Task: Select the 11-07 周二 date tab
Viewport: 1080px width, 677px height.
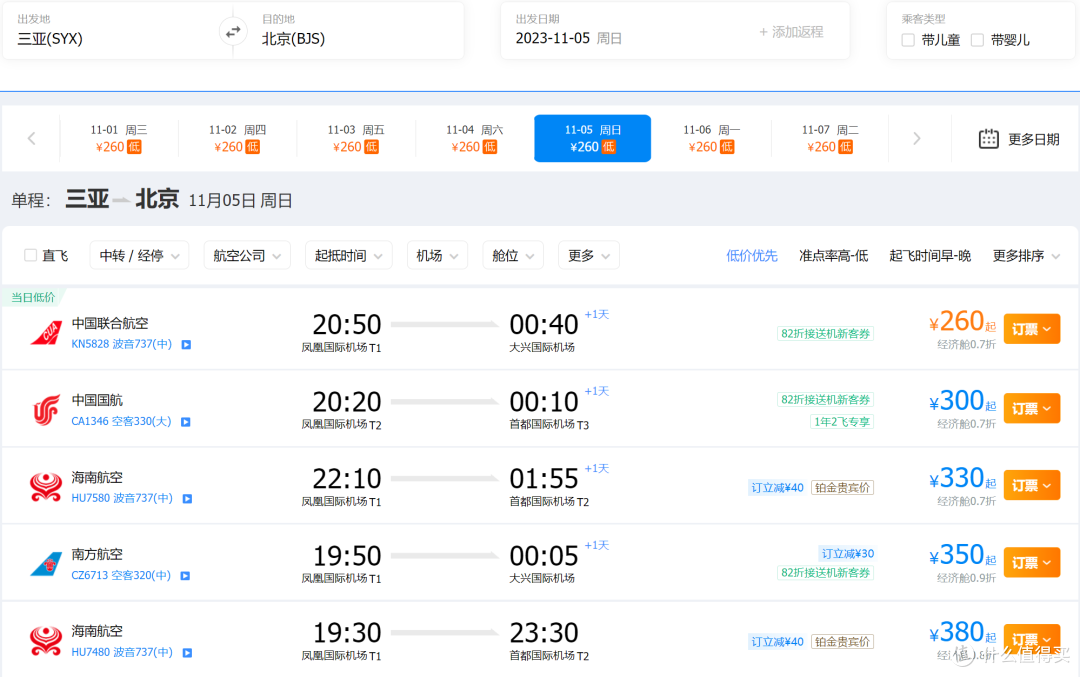Action: click(829, 138)
